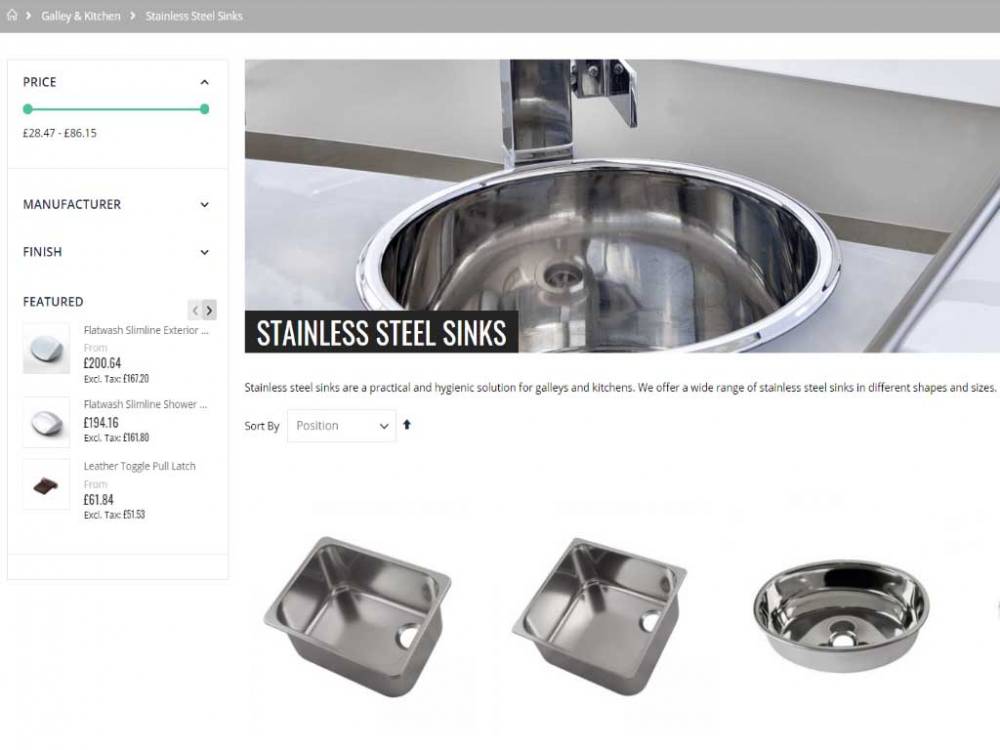Open second rectangular sink product image
This screenshot has height=750, width=1000.
pyautogui.click(x=599, y=617)
